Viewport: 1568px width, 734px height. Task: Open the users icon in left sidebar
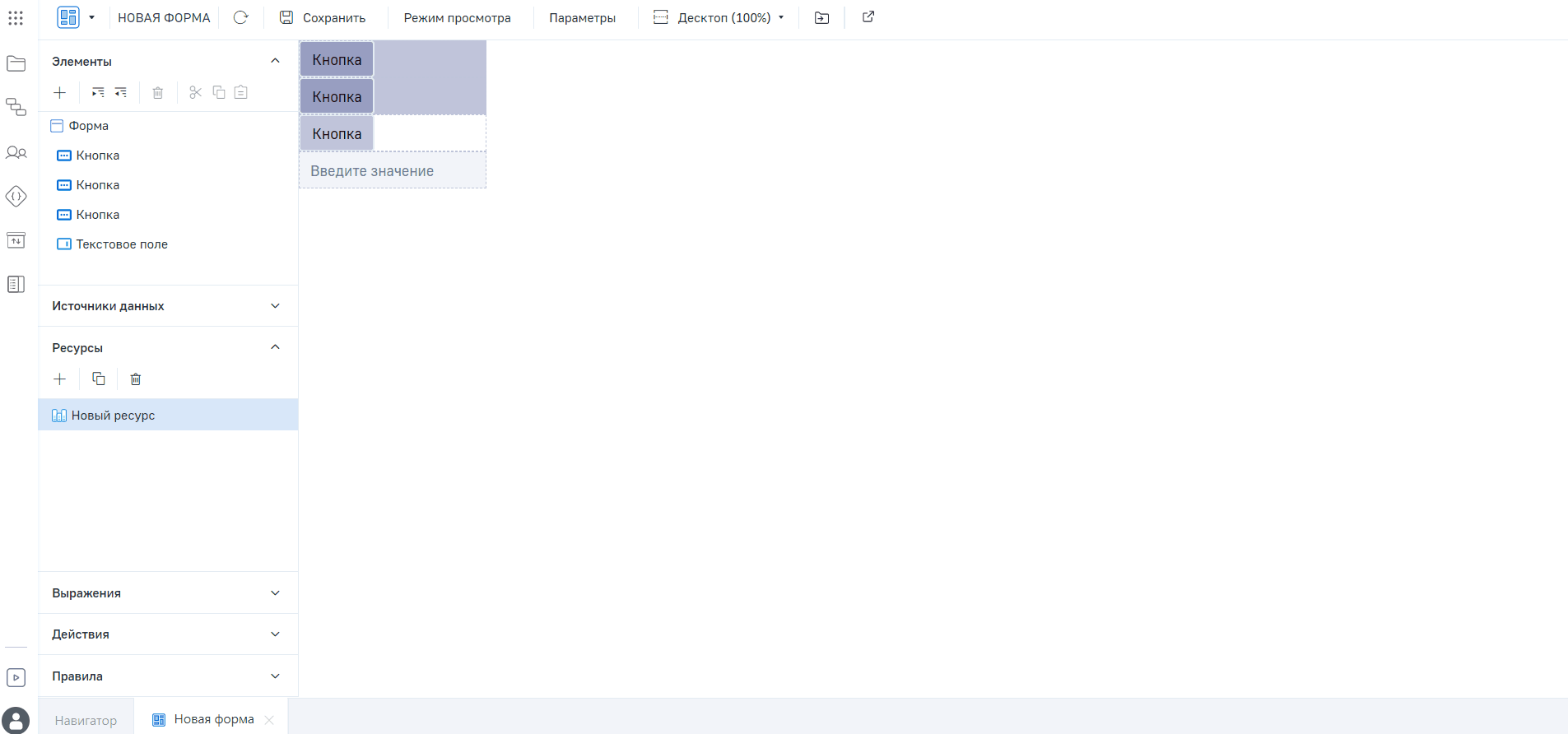pos(16,152)
